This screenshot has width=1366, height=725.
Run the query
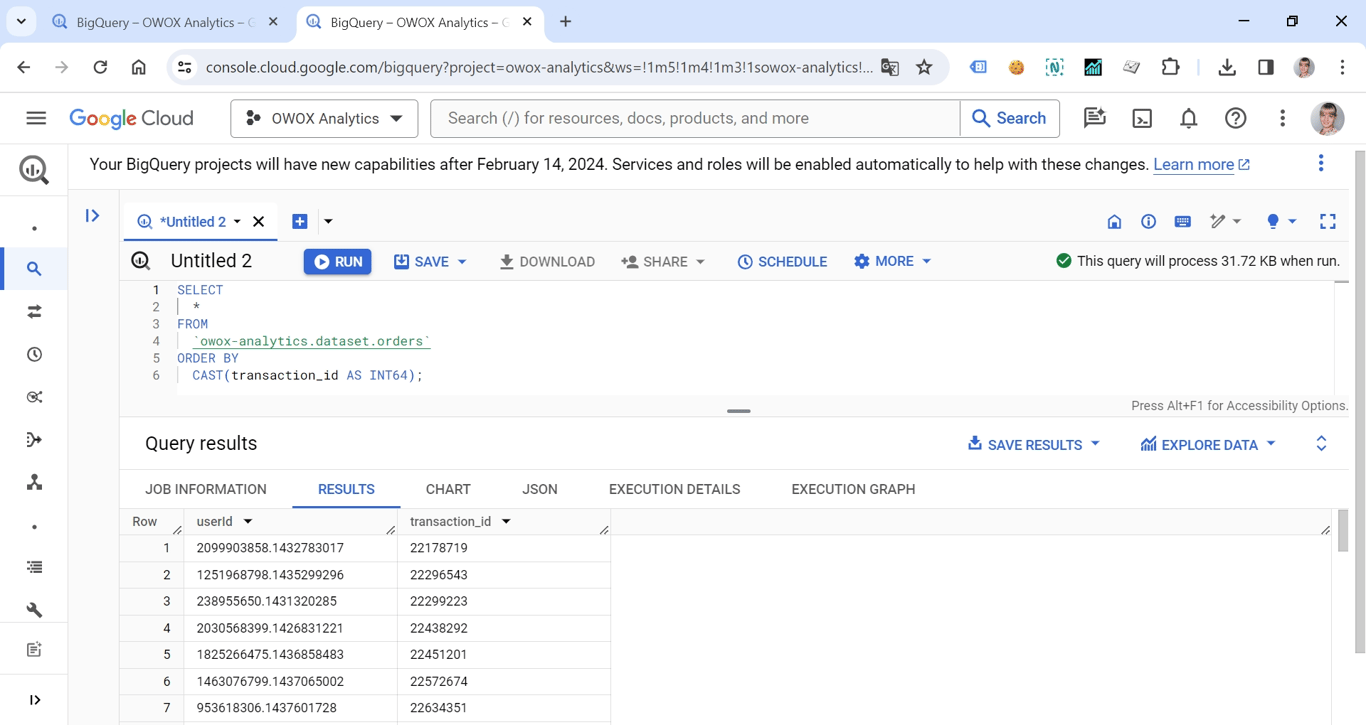click(x=338, y=262)
